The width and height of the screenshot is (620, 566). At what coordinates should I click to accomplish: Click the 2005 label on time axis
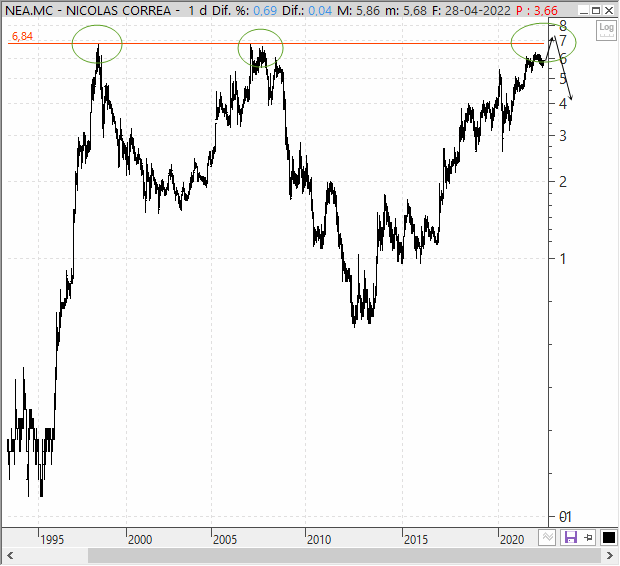coord(225,539)
